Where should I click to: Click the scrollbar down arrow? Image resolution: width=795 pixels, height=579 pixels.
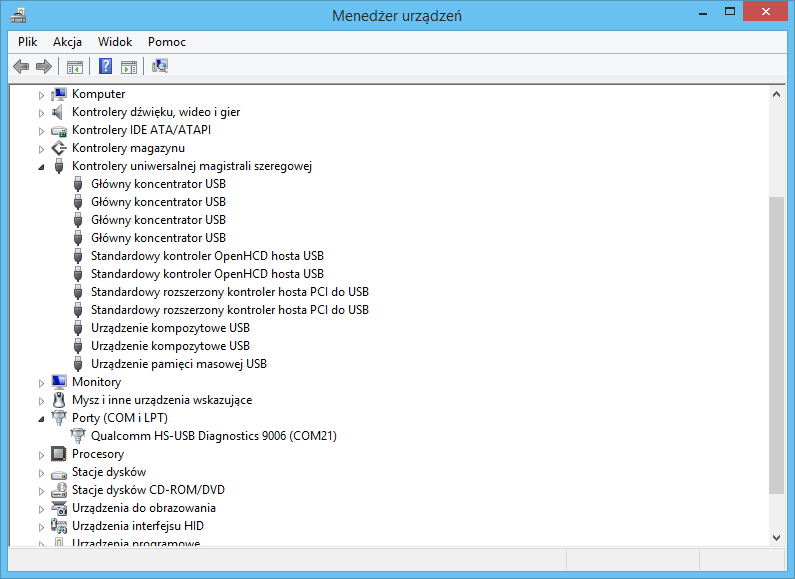777,537
